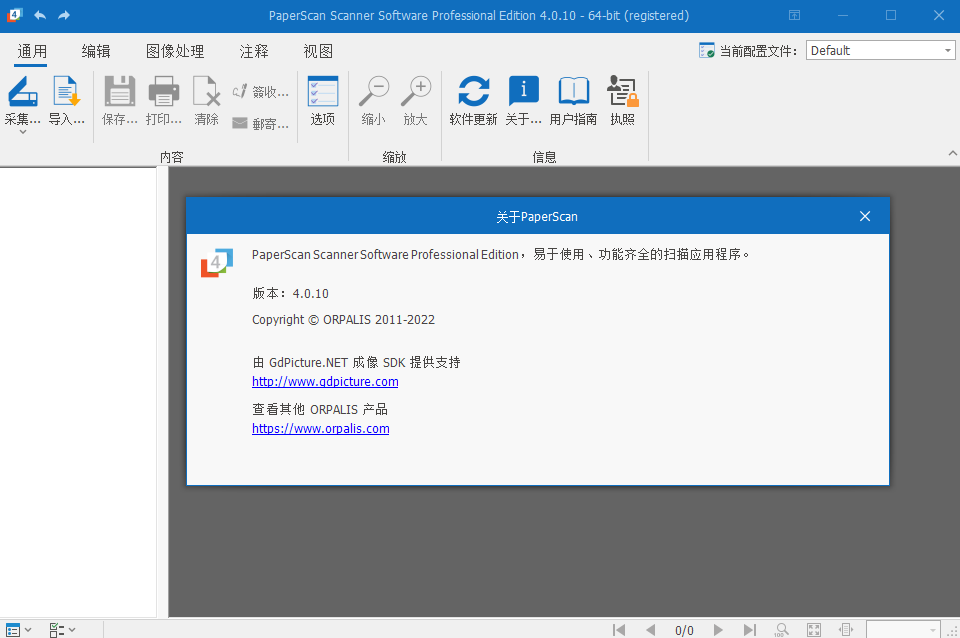Click 缩小 zoom out magnifier
This screenshot has height=638, width=960.
(x=373, y=92)
